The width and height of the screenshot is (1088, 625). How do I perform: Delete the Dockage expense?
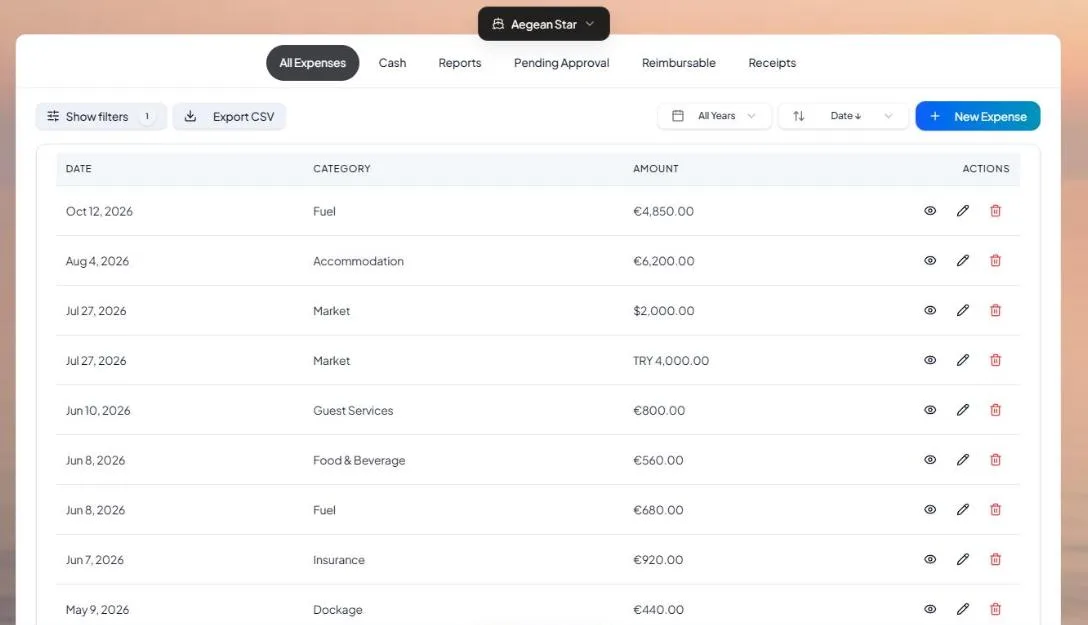point(995,609)
